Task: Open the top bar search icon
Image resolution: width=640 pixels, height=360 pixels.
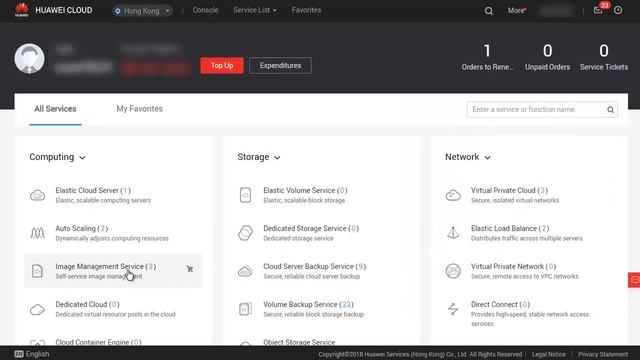Action: [489, 11]
